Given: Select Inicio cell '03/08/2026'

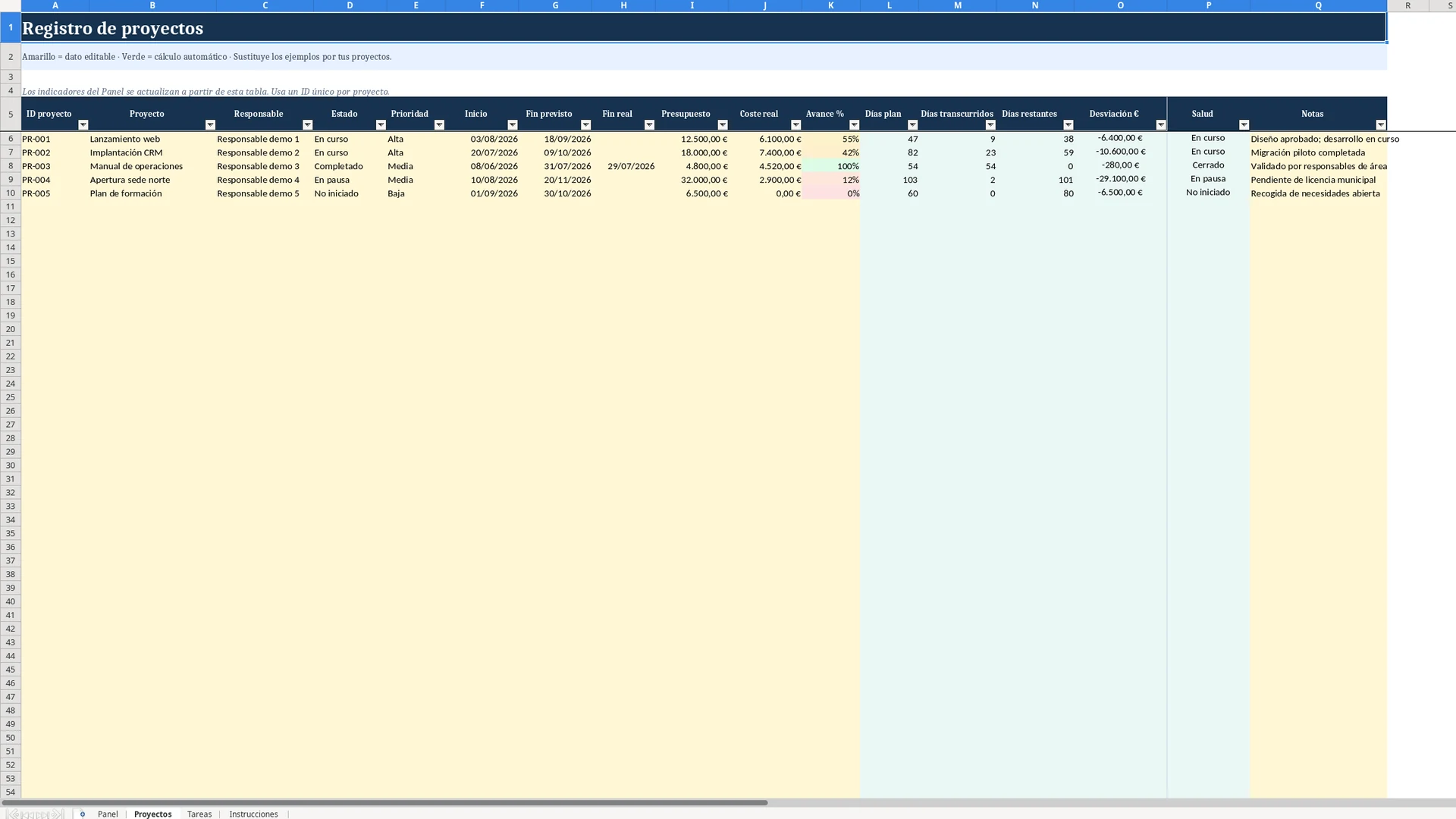Looking at the screenshot, I should [x=482, y=139].
